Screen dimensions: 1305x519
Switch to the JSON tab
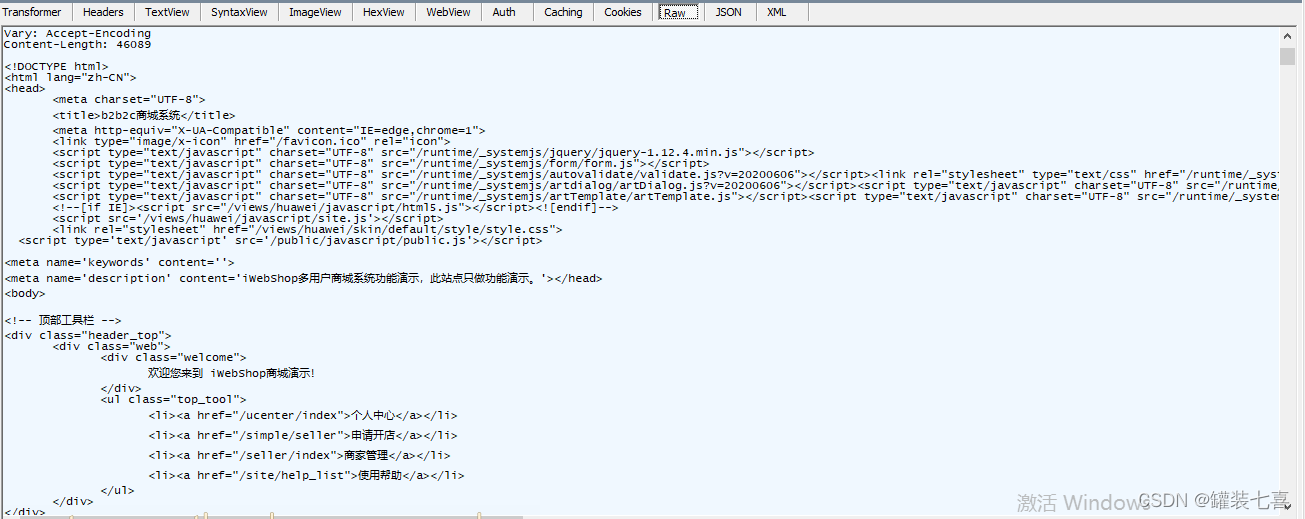pos(728,12)
